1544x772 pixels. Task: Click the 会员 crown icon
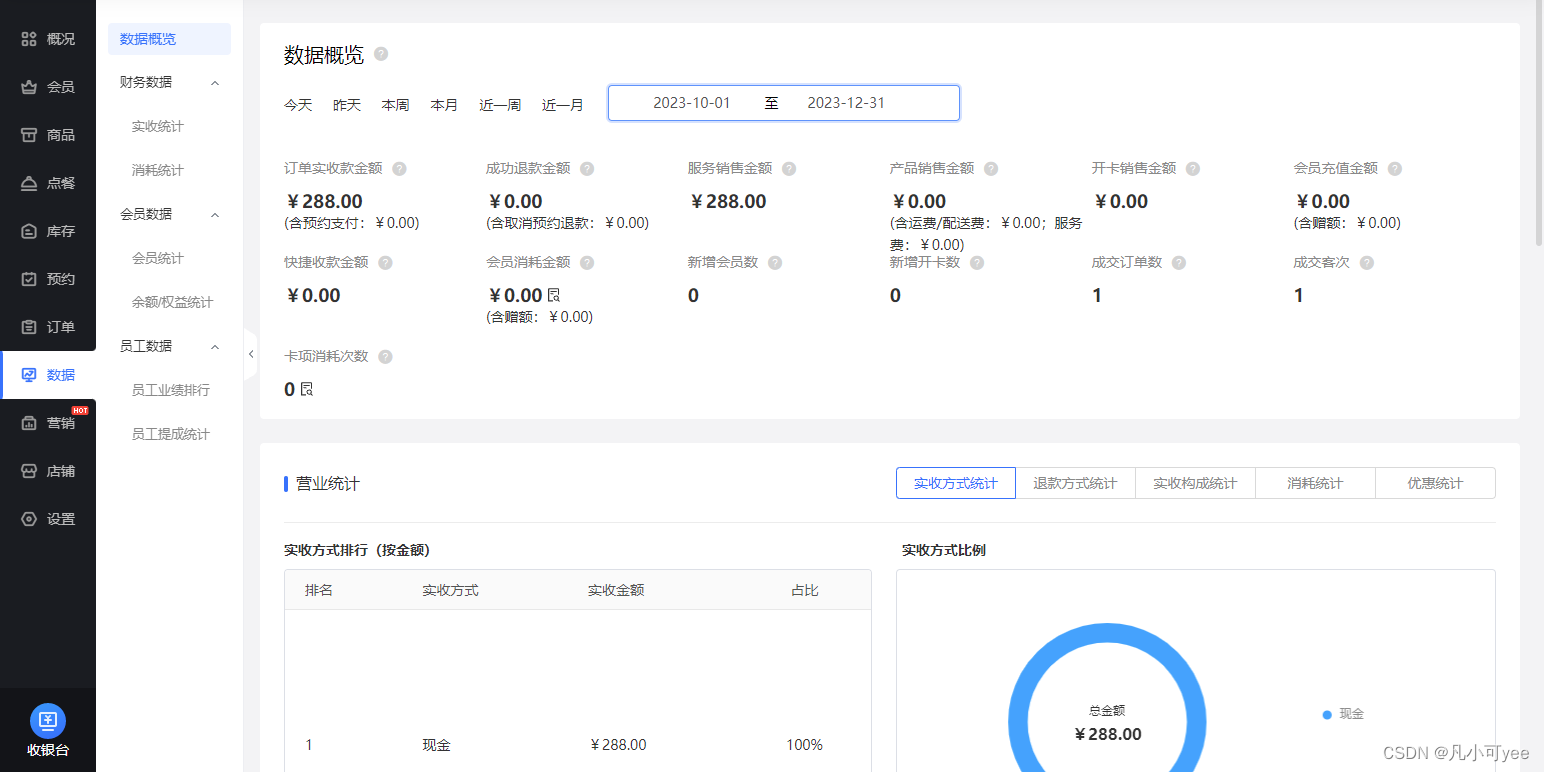(29, 87)
